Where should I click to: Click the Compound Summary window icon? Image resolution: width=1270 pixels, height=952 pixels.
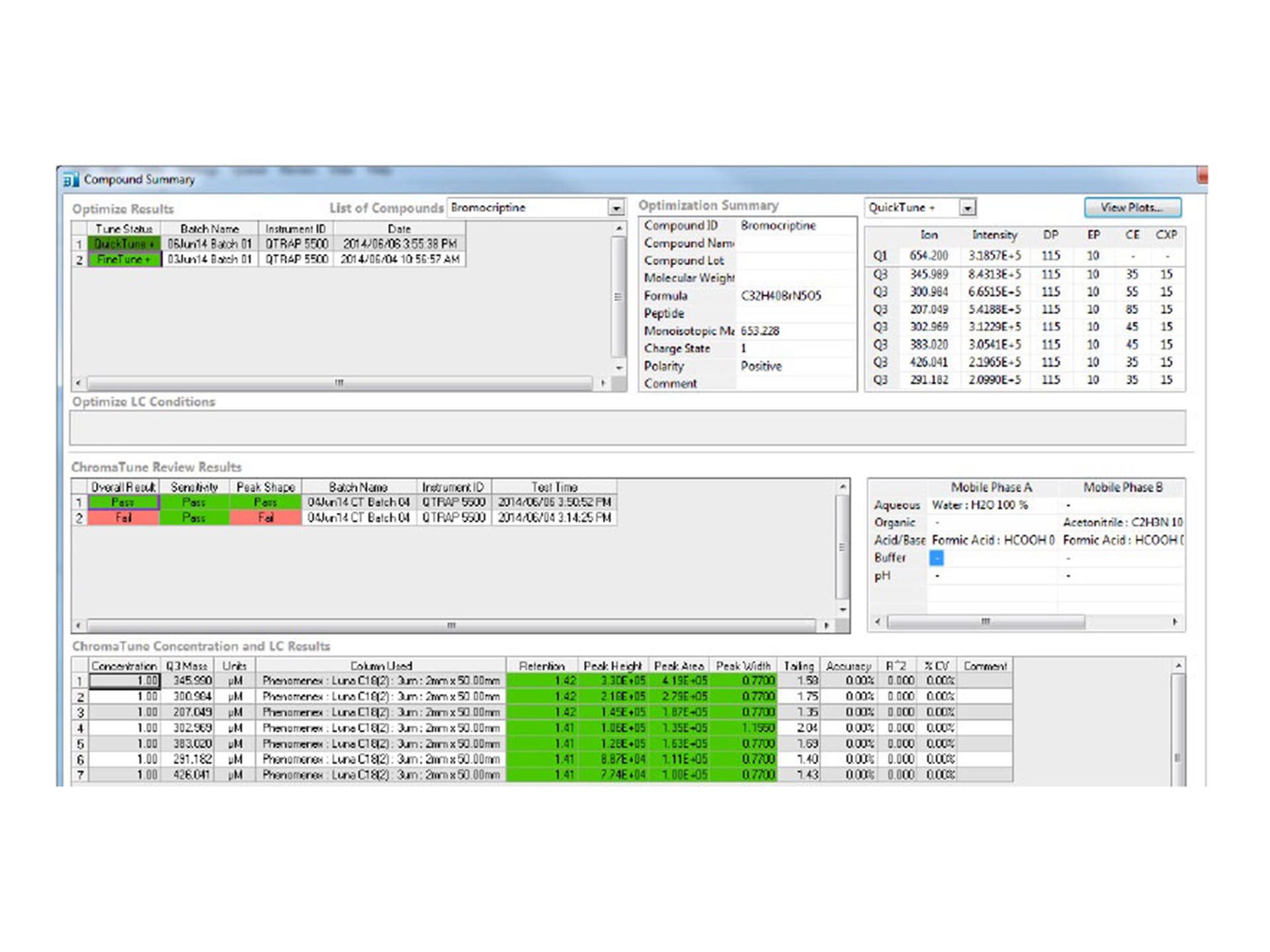click(x=70, y=180)
